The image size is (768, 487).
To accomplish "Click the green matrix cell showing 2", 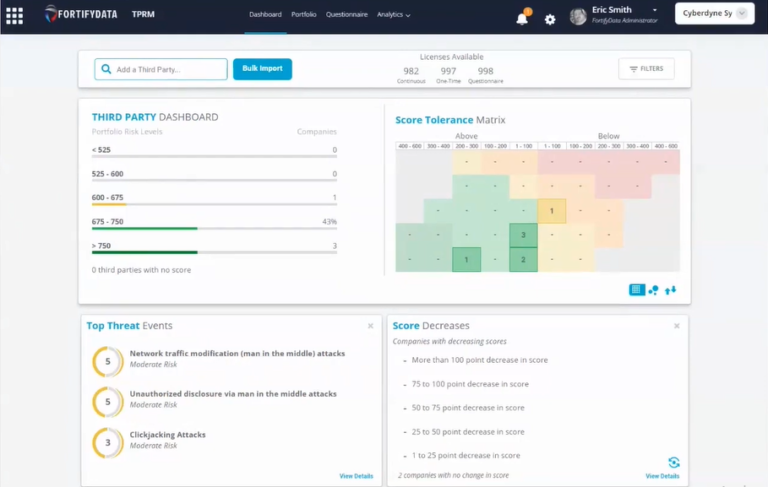I will pos(523,259).
